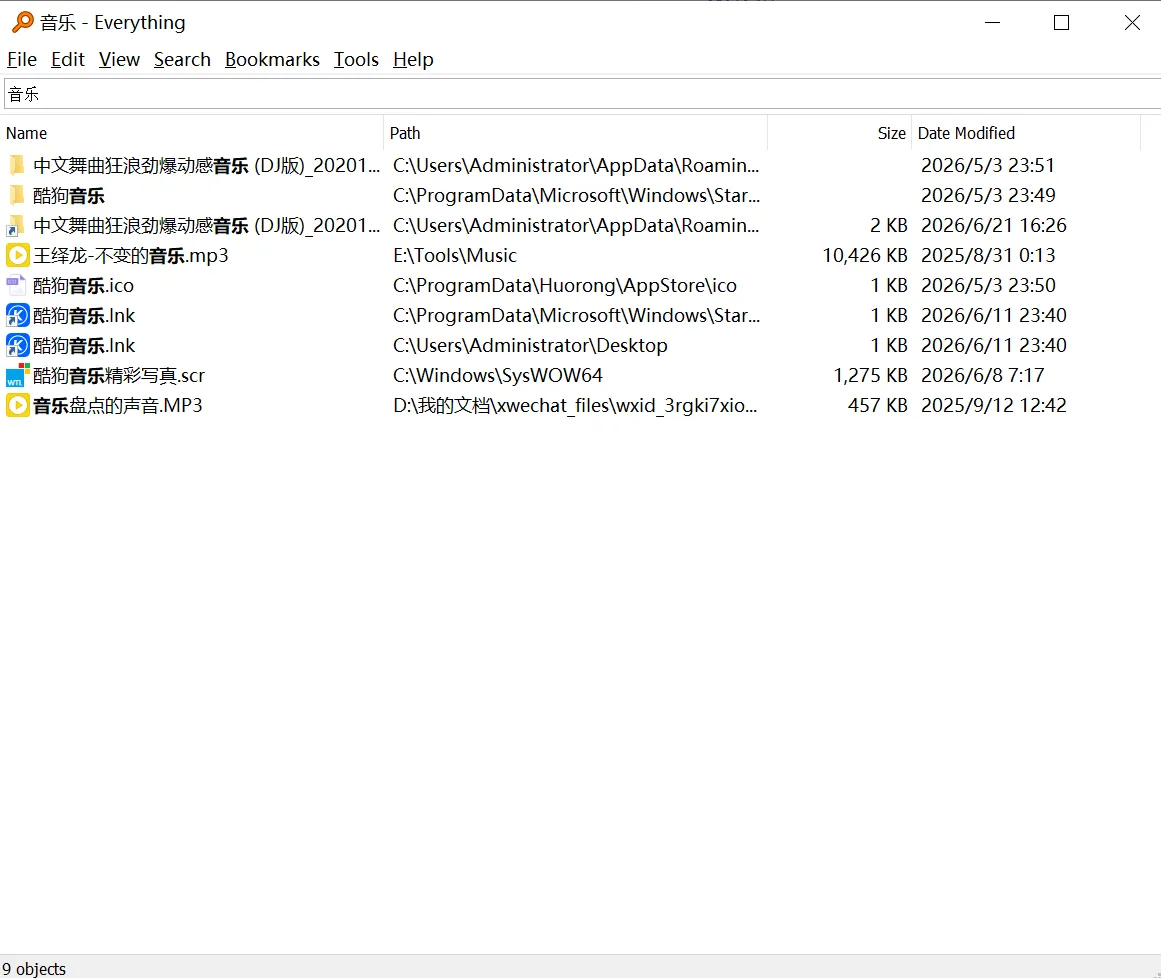Select the 酷狗音乐 folder name
Image resolution: width=1161 pixels, height=978 pixels.
69,195
